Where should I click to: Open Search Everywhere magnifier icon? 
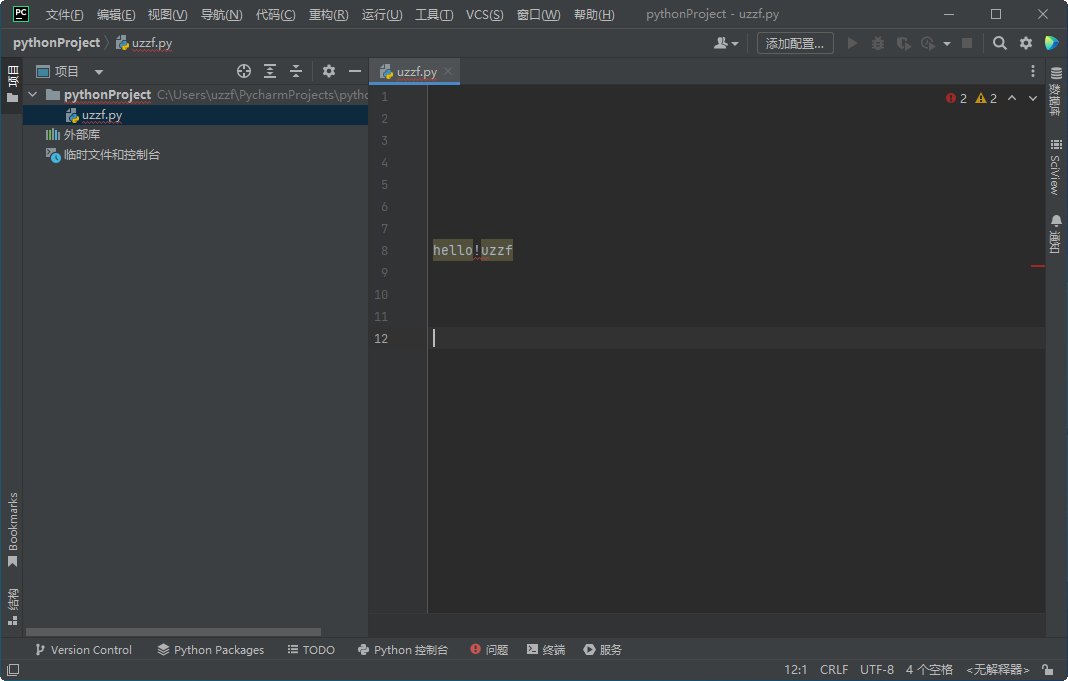999,43
